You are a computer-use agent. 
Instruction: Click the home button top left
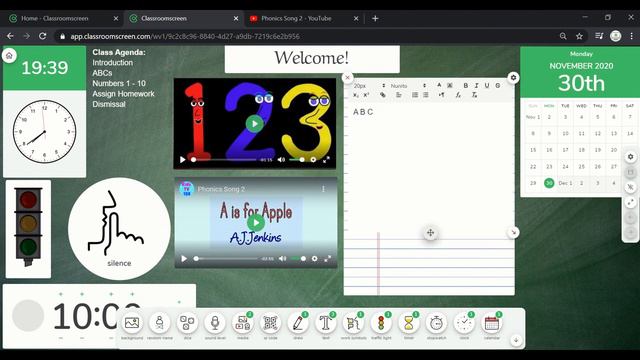coord(9,56)
